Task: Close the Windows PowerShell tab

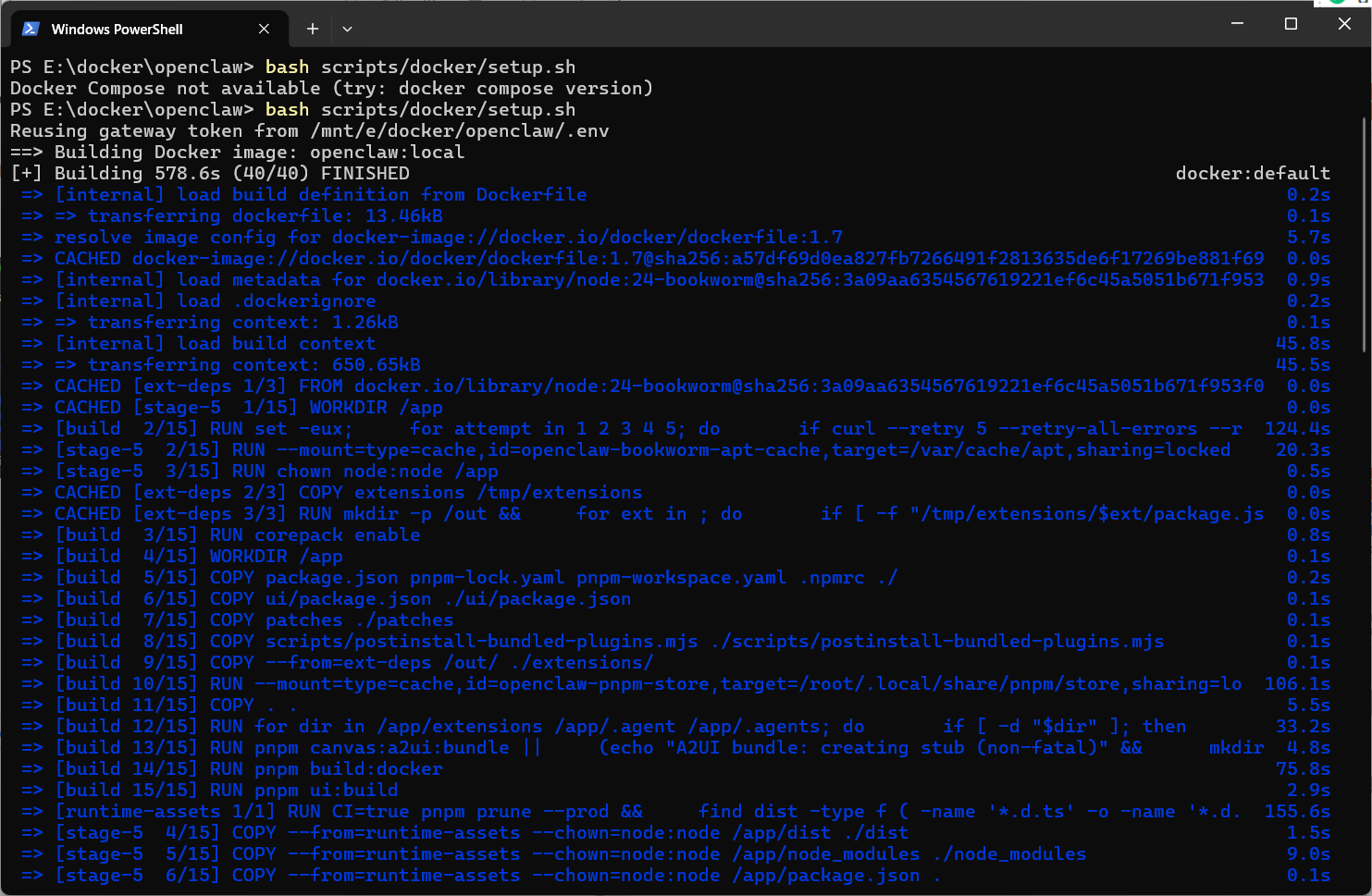Action: pyautogui.click(x=264, y=29)
